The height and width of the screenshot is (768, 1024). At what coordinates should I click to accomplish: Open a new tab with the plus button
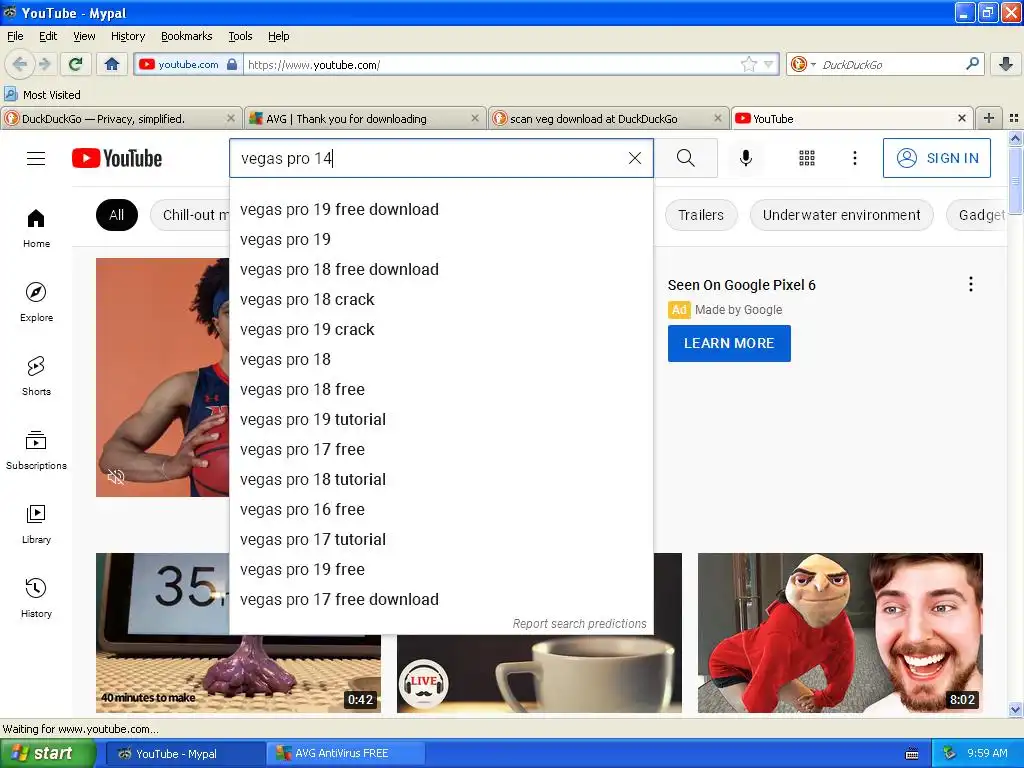coord(989,118)
